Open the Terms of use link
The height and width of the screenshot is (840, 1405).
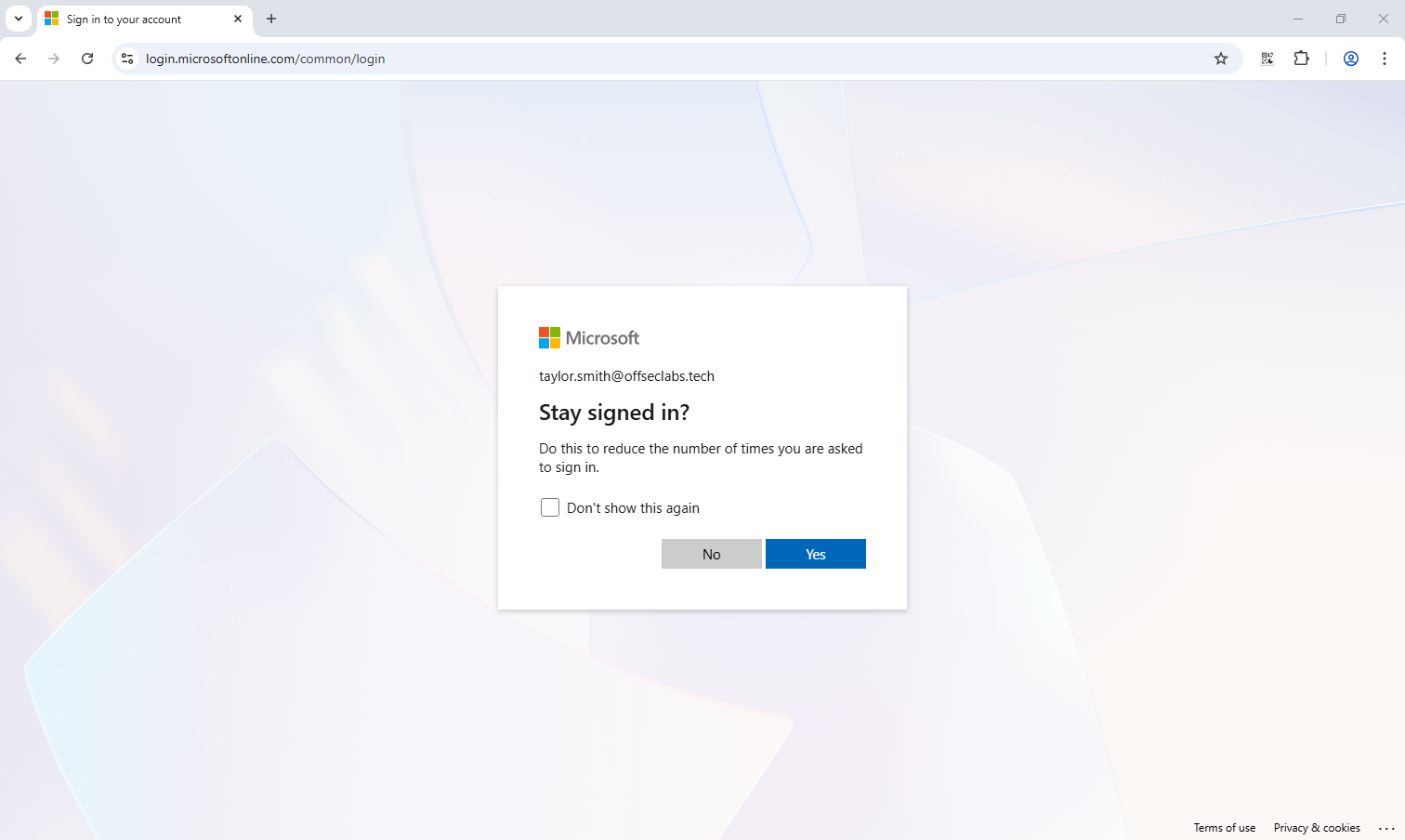pyautogui.click(x=1225, y=828)
